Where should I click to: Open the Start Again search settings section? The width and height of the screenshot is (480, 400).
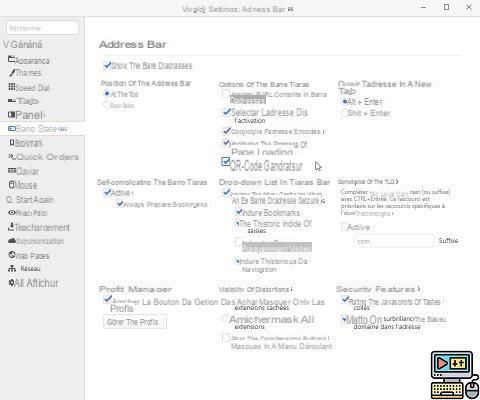(30, 200)
